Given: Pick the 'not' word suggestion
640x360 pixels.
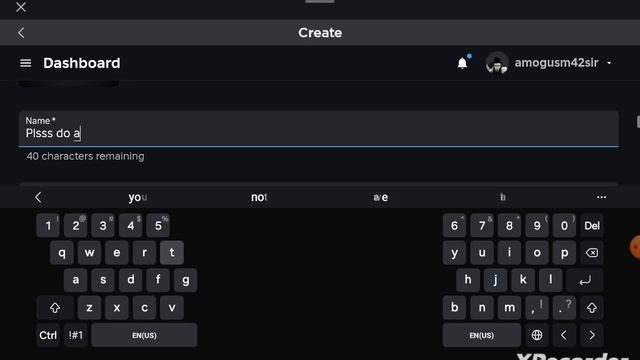Looking at the screenshot, I should pyautogui.click(x=259, y=198).
